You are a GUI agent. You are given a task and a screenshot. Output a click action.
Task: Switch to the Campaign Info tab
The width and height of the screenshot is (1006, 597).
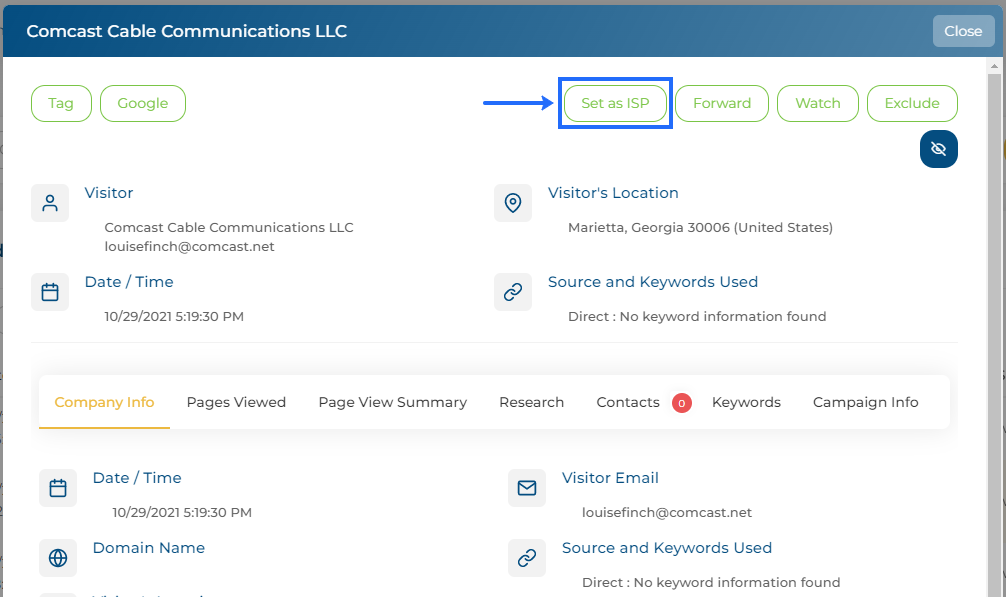click(x=865, y=402)
